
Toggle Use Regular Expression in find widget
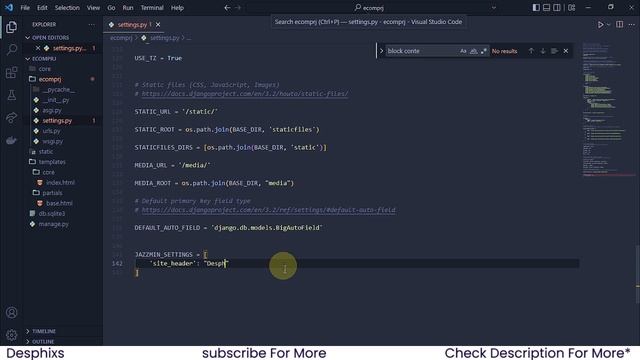(x=484, y=51)
